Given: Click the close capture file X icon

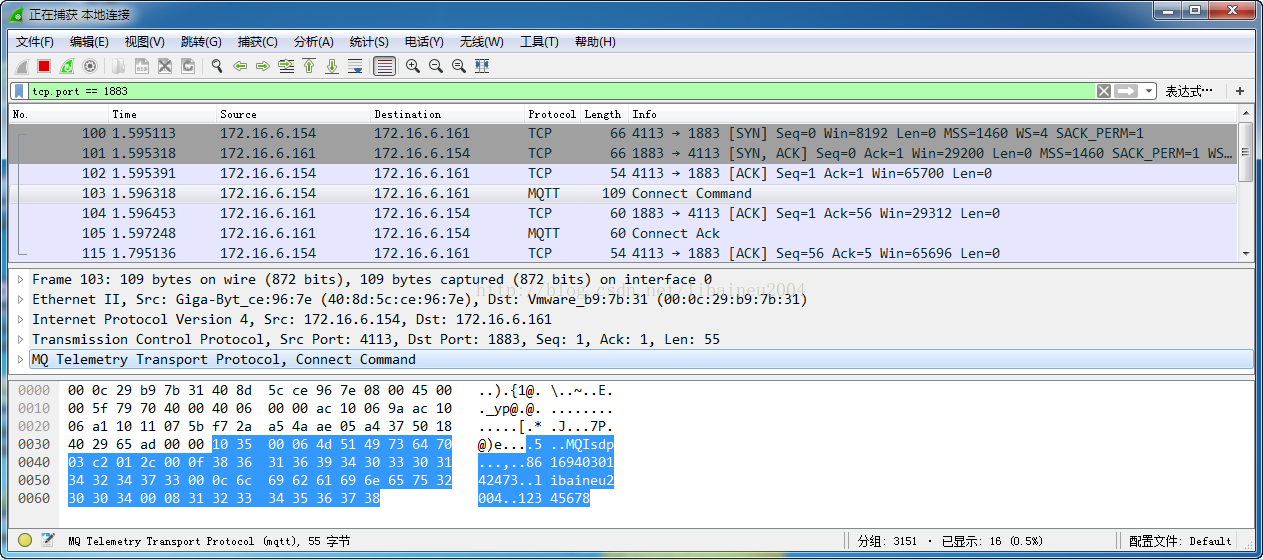Looking at the screenshot, I should (x=165, y=66).
